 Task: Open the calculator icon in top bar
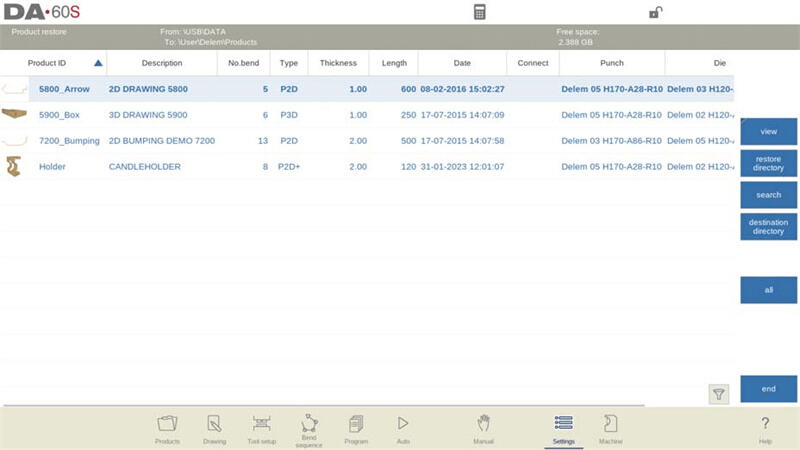480,12
